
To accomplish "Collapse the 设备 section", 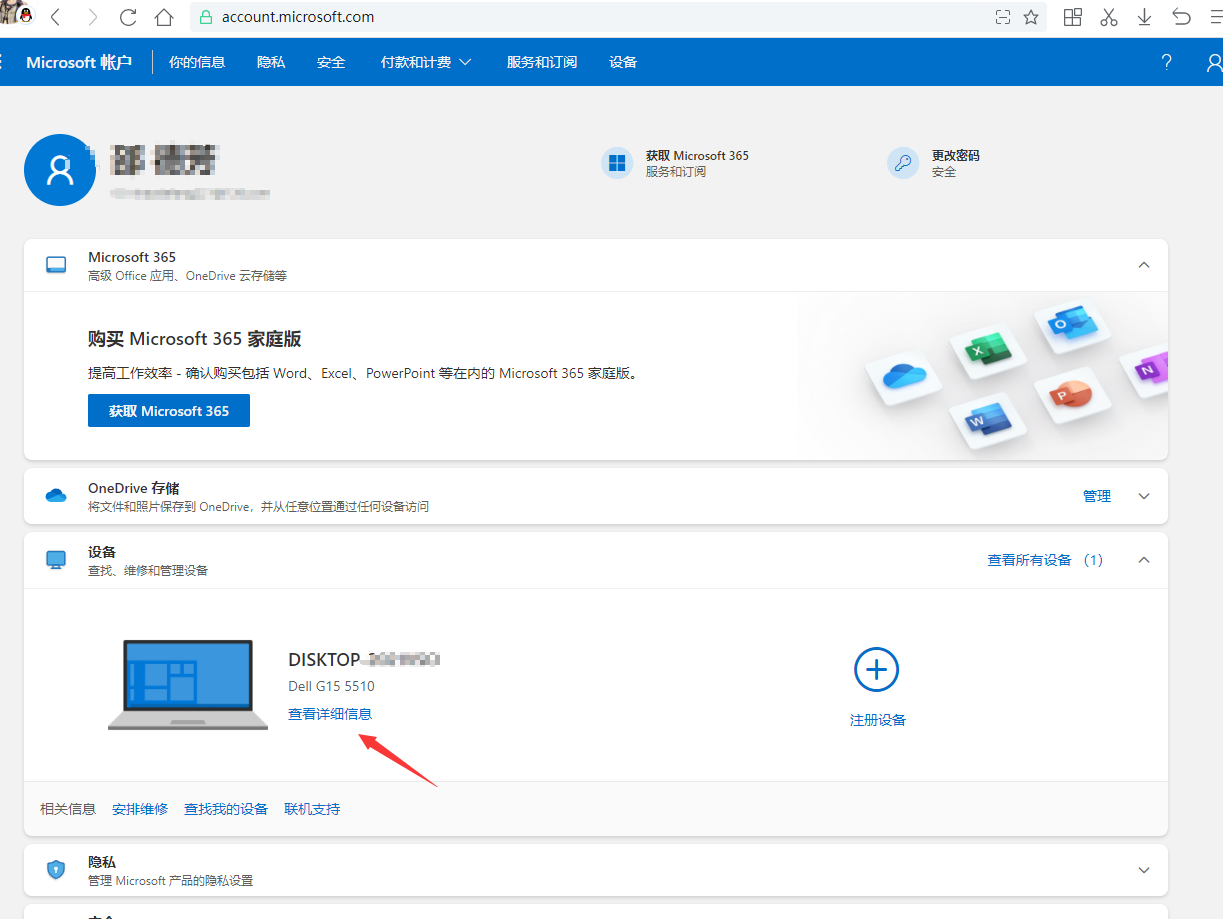I will tap(1144, 560).
